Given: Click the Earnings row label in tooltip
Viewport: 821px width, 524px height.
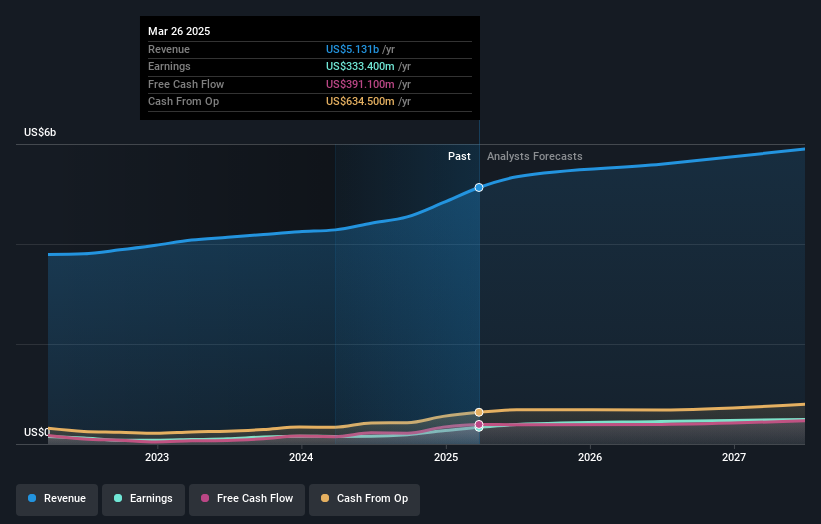Looking at the screenshot, I should point(169,66).
